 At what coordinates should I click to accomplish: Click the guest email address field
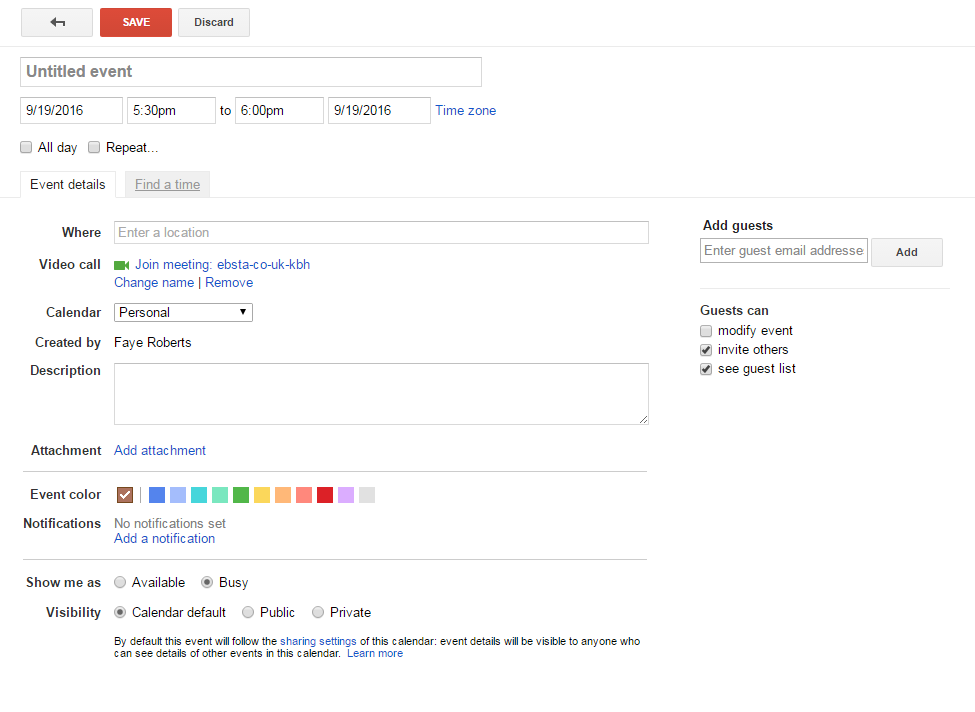783,251
